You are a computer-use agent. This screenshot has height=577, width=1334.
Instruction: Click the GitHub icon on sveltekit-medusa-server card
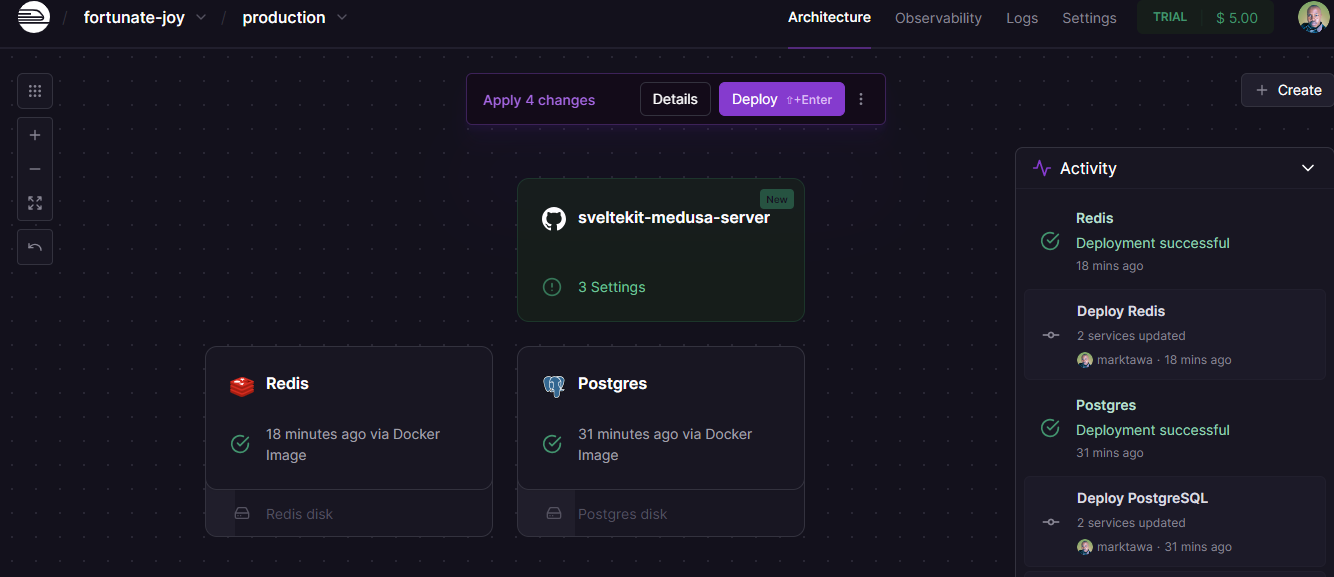pos(554,218)
